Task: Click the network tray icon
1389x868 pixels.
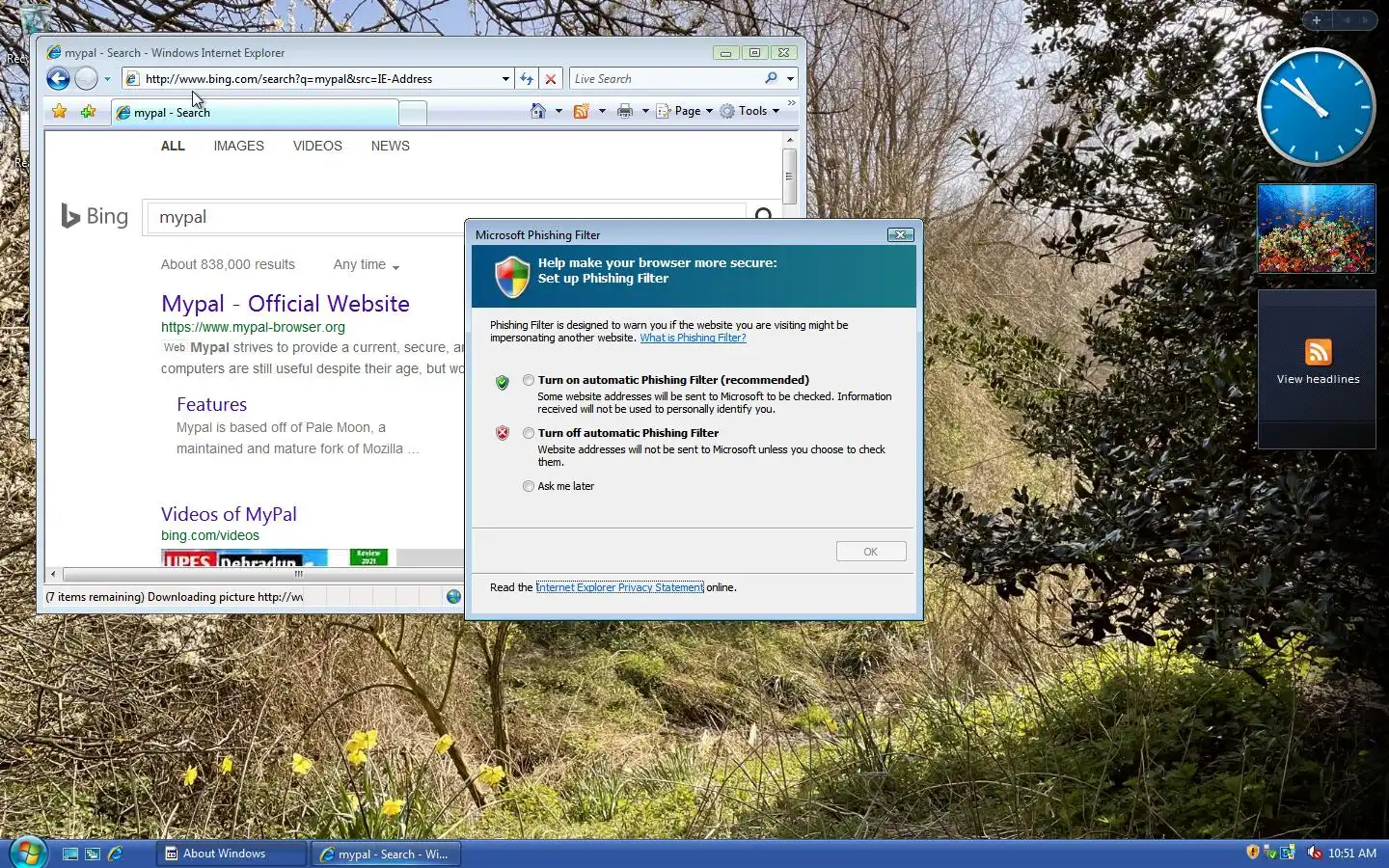Action: (1287, 853)
